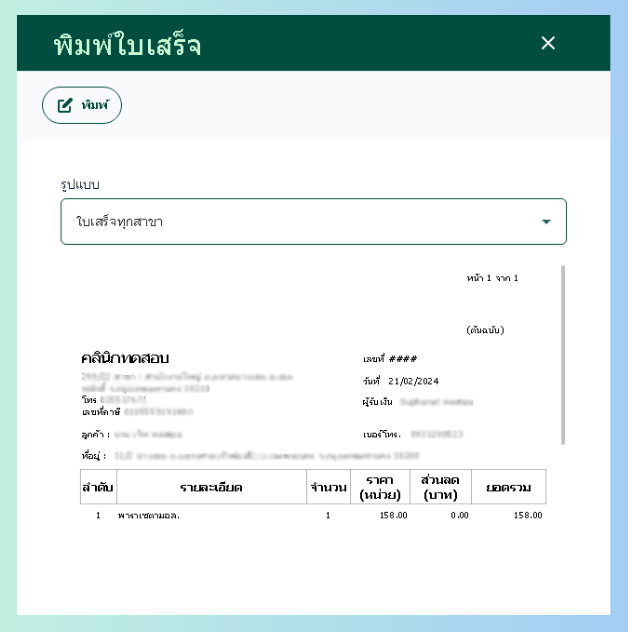Click the page indicator หน้า 1 จาก 1
Image resolution: width=628 pixels, height=632 pixels.
(x=492, y=278)
